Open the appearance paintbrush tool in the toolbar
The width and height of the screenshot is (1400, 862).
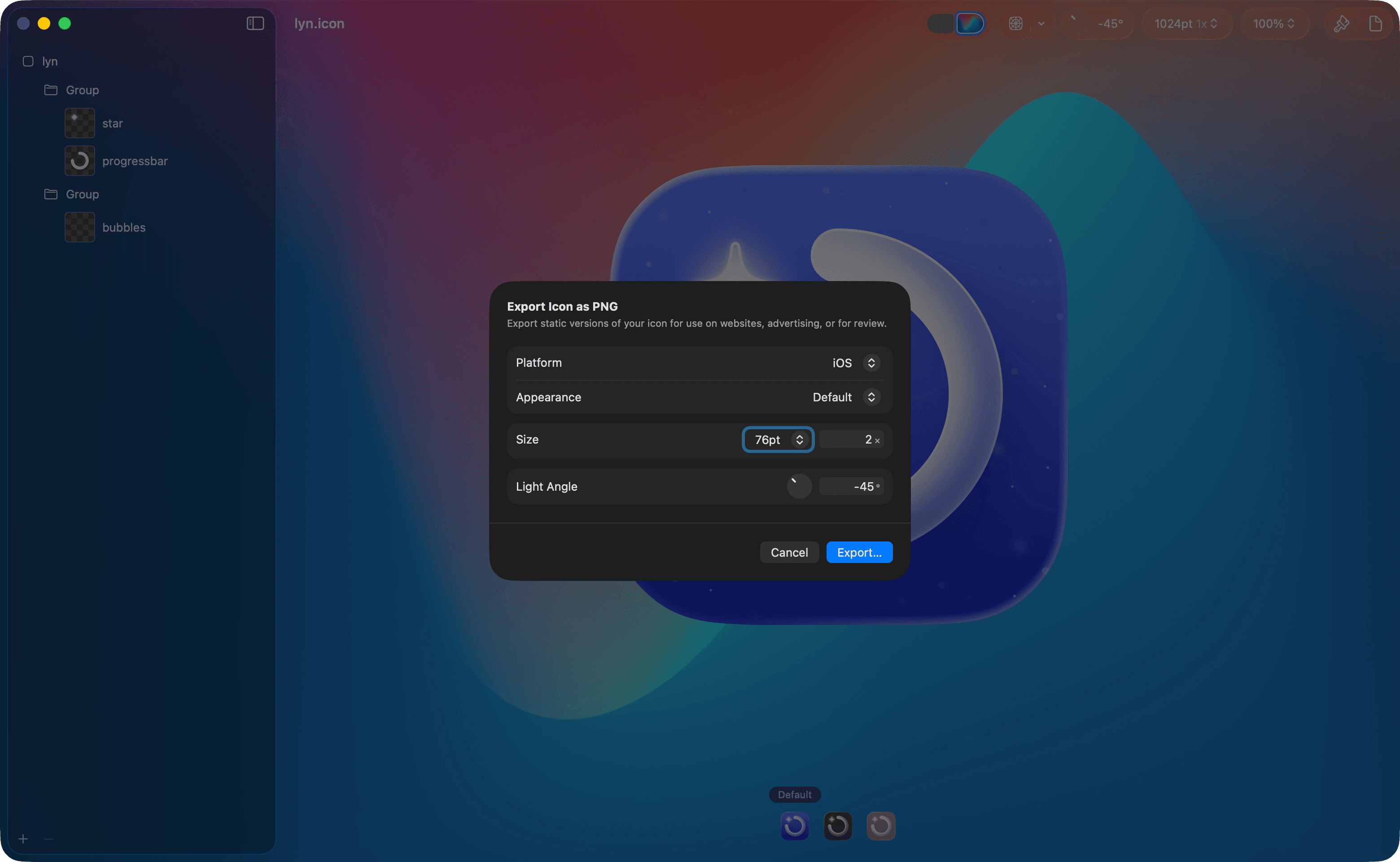[1341, 23]
